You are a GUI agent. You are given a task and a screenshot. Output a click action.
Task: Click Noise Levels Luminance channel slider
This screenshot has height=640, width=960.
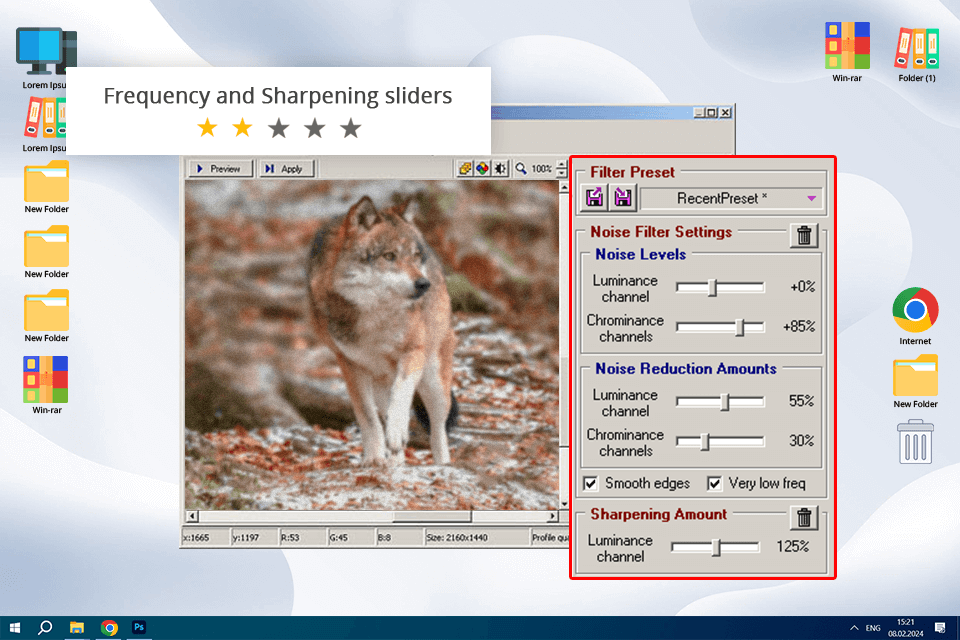coord(720,287)
